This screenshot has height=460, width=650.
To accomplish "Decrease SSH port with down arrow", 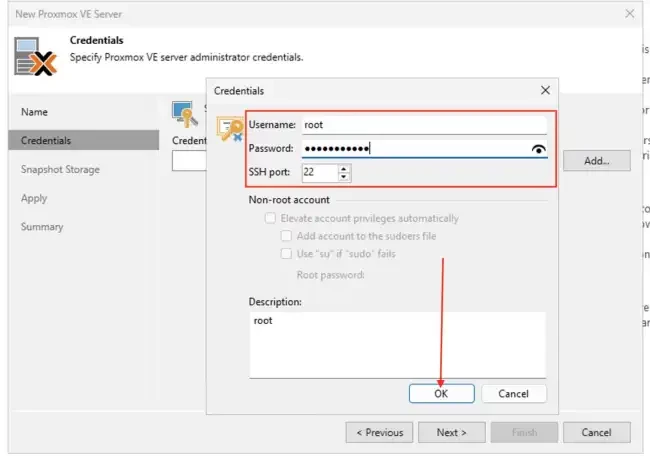I will pyautogui.click(x=344, y=177).
